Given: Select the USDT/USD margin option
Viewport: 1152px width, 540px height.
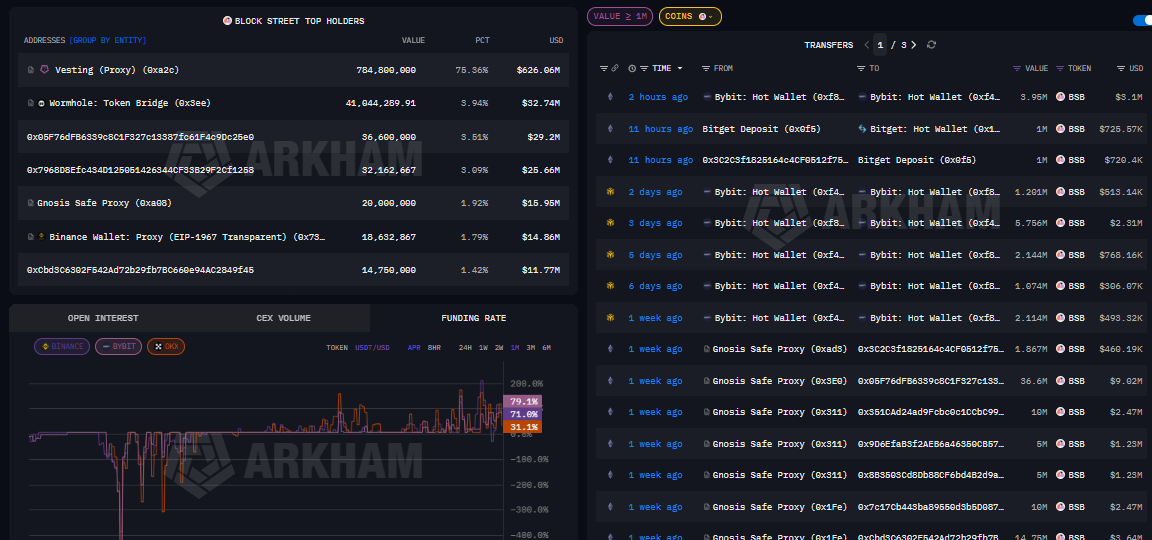Looking at the screenshot, I should tap(372, 348).
